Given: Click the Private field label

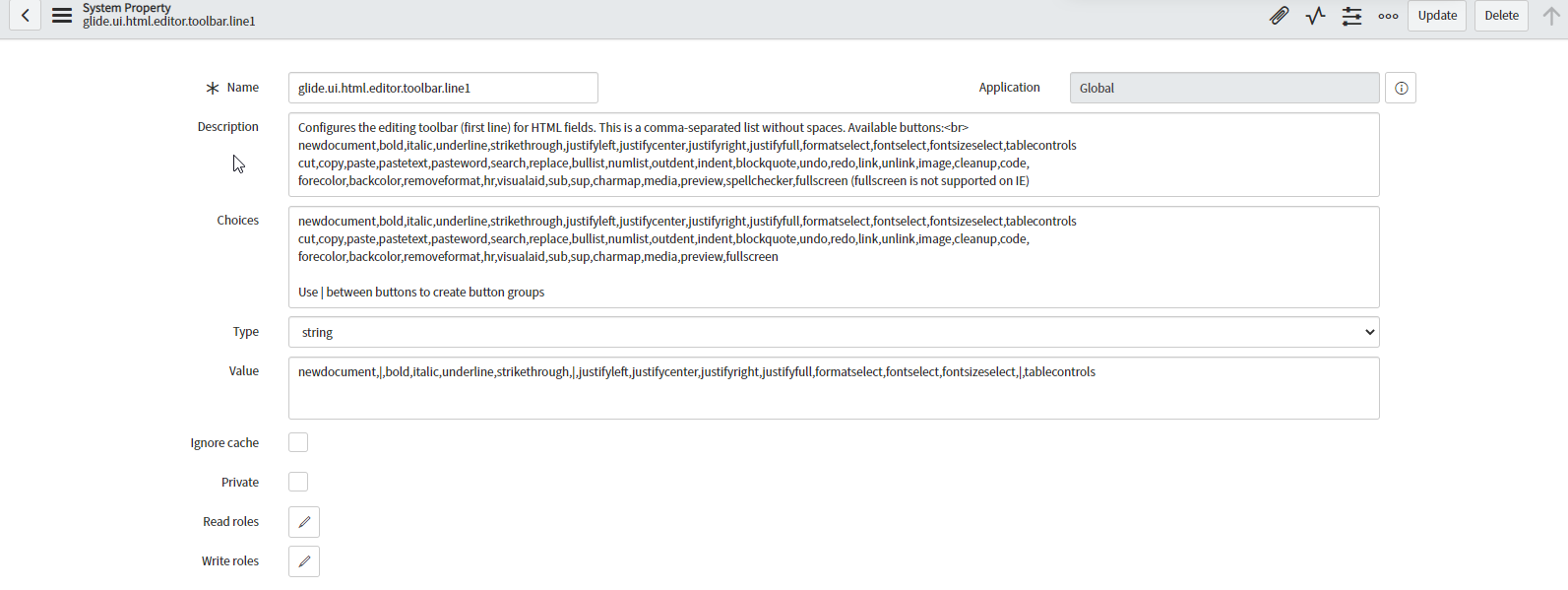Looking at the screenshot, I should (240, 483).
